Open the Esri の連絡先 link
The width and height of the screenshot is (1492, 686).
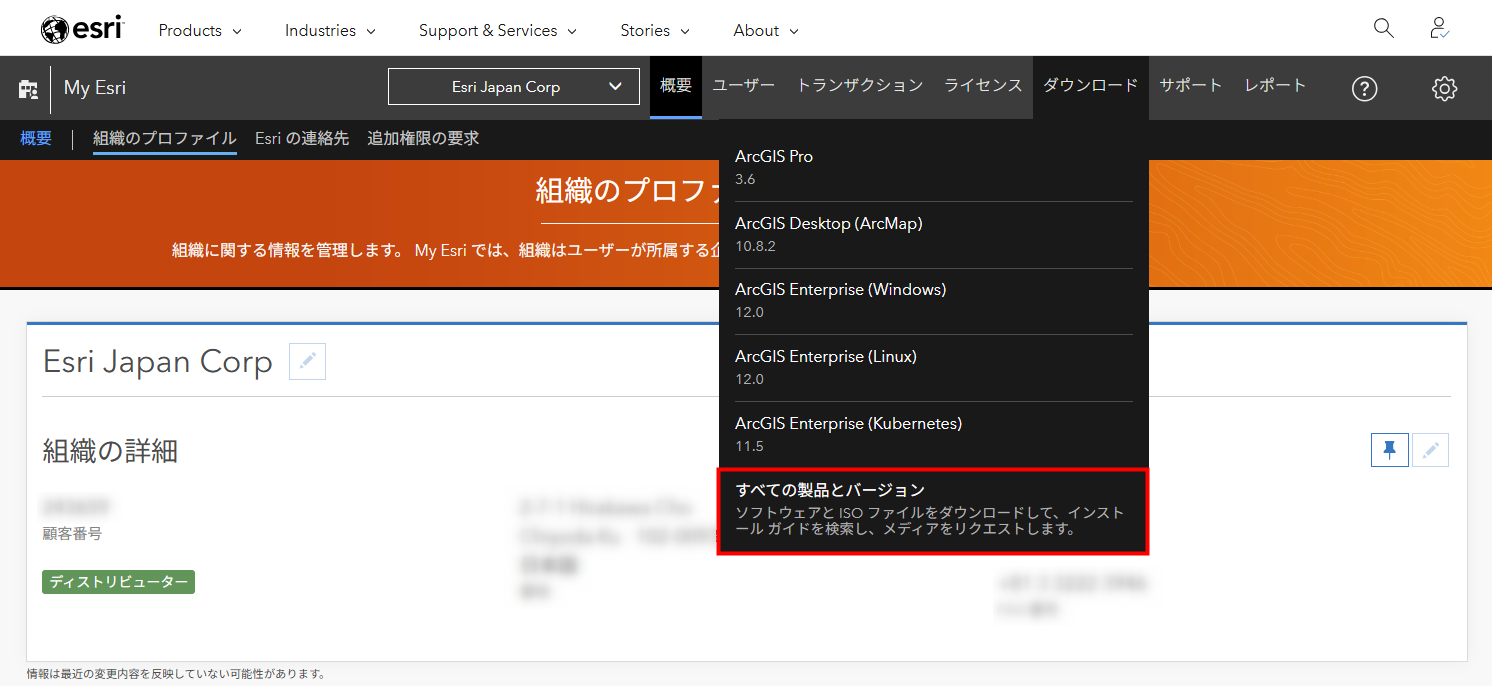(301, 138)
